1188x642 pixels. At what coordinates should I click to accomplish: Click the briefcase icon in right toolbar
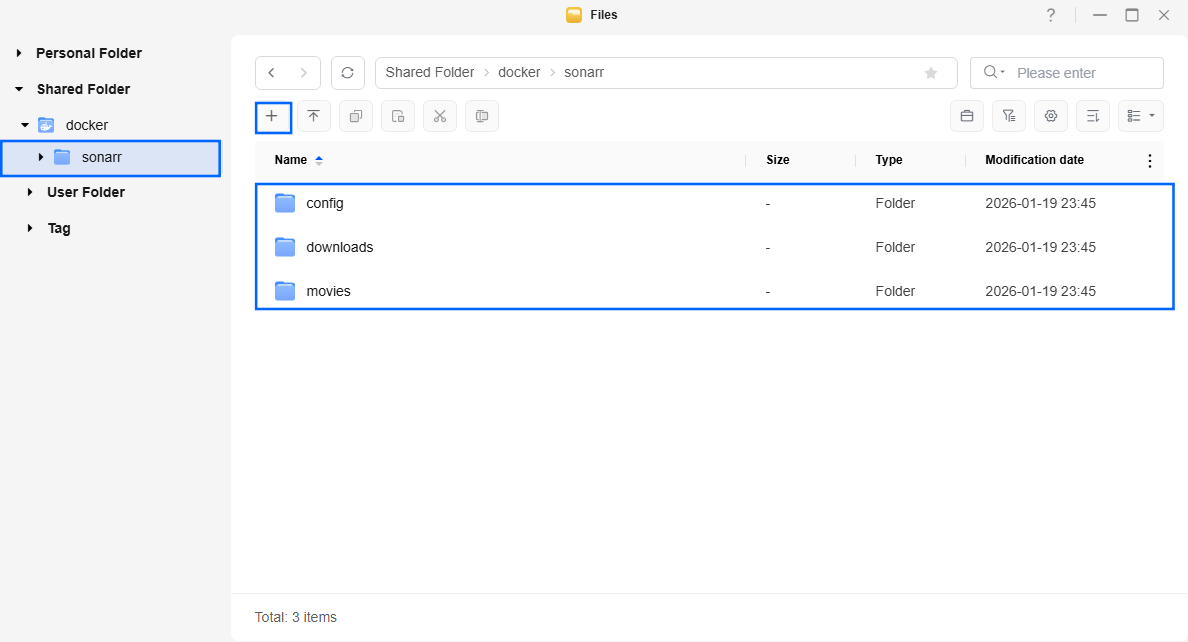click(966, 116)
